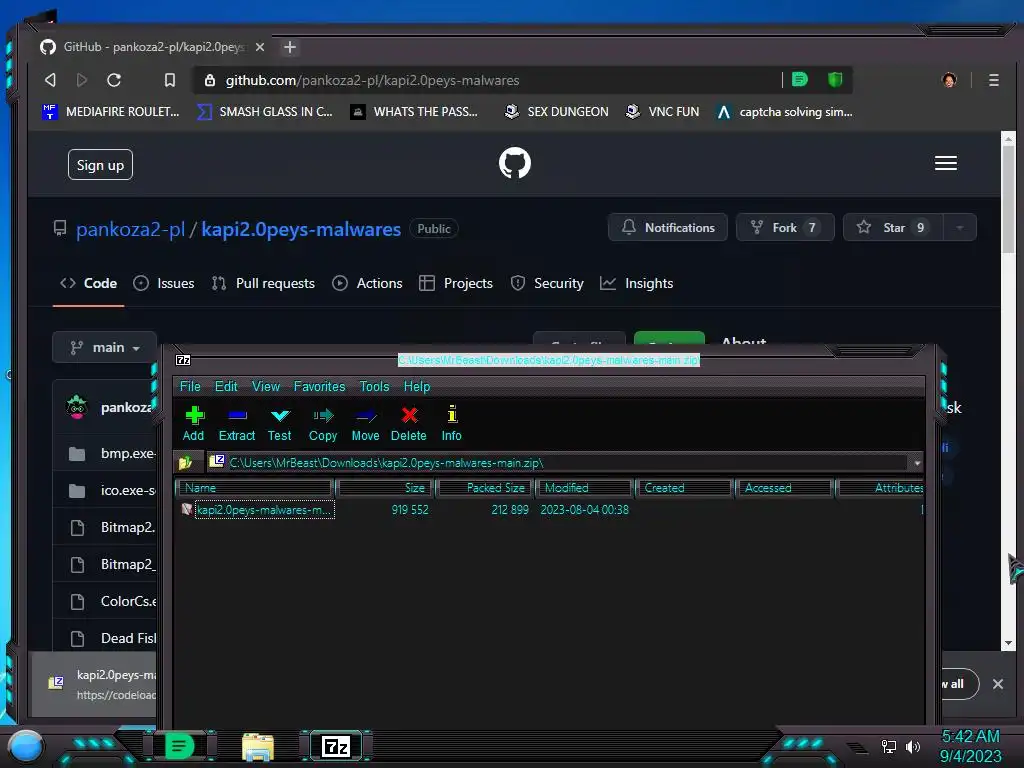
Task: Open the Info tool in 7-Zip
Action: (451, 424)
